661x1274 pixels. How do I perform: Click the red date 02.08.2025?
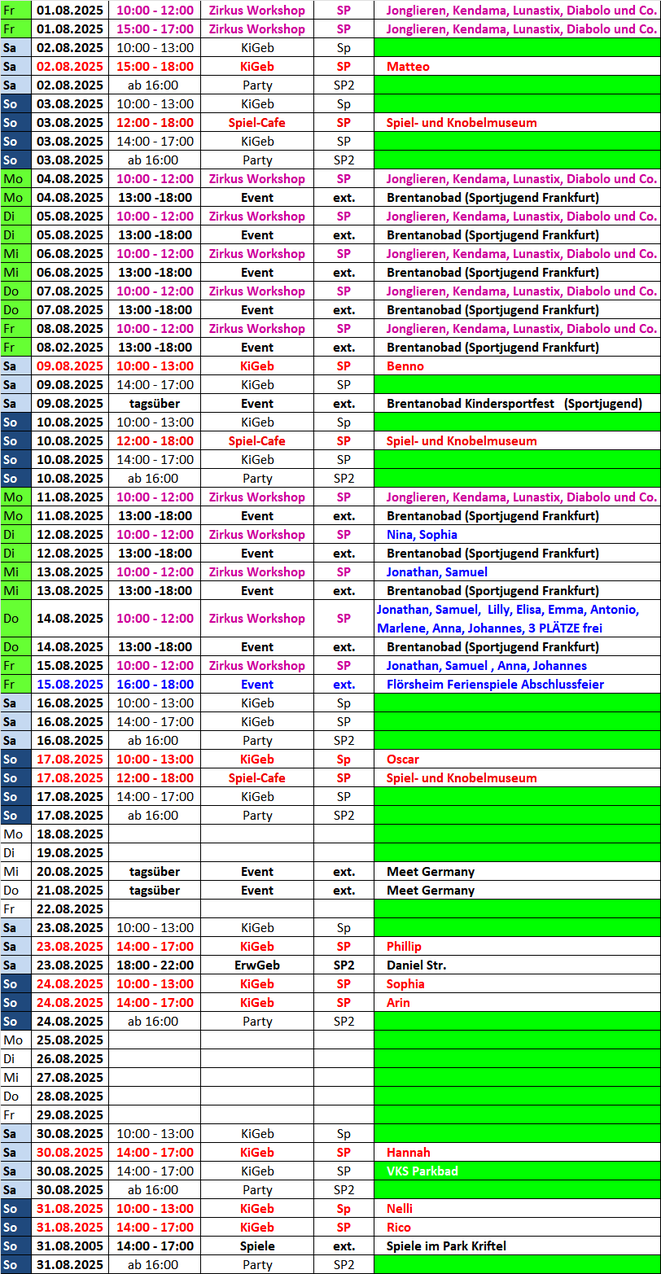(x=69, y=66)
